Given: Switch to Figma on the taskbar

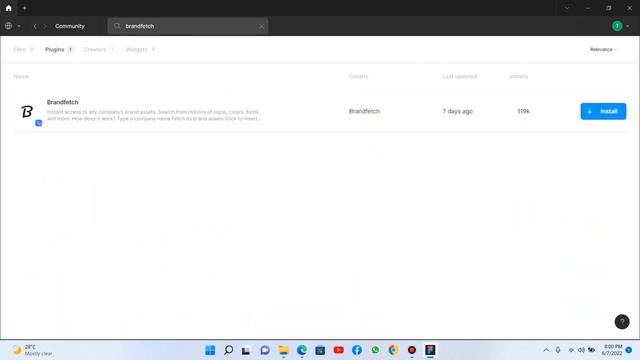Looking at the screenshot, I should click(x=430, y=350).
